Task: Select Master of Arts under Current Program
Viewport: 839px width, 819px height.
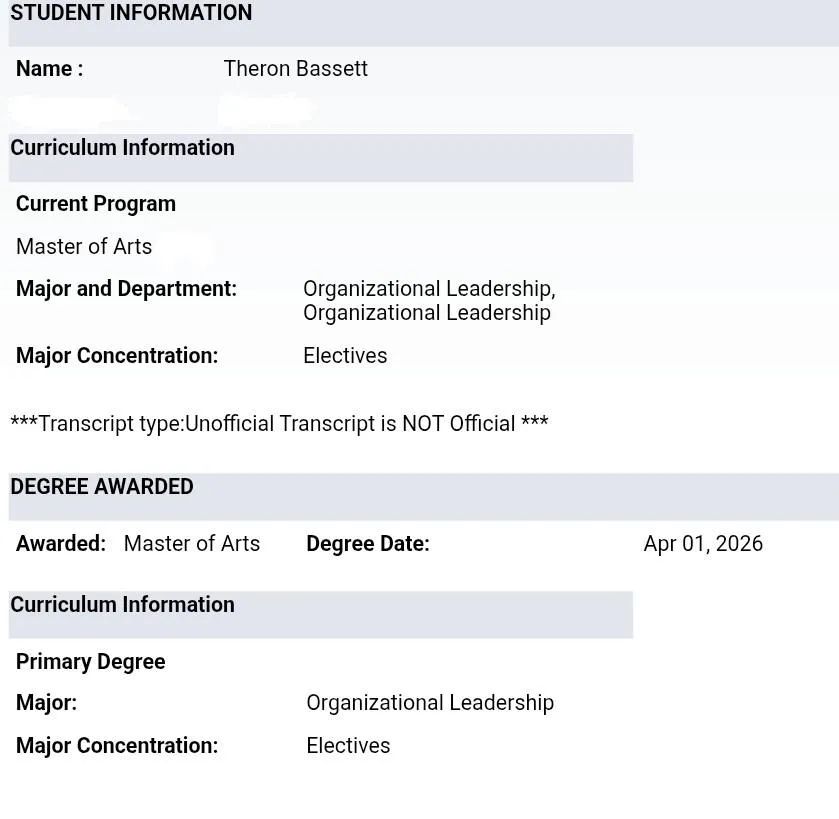Action: click(84, 247)
